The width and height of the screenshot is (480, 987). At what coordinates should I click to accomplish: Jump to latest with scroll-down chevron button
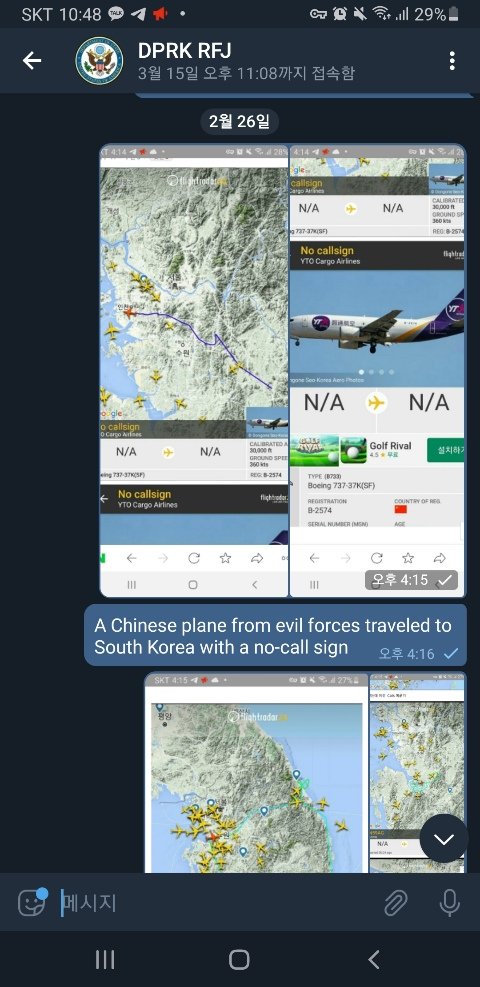point(444,838)
